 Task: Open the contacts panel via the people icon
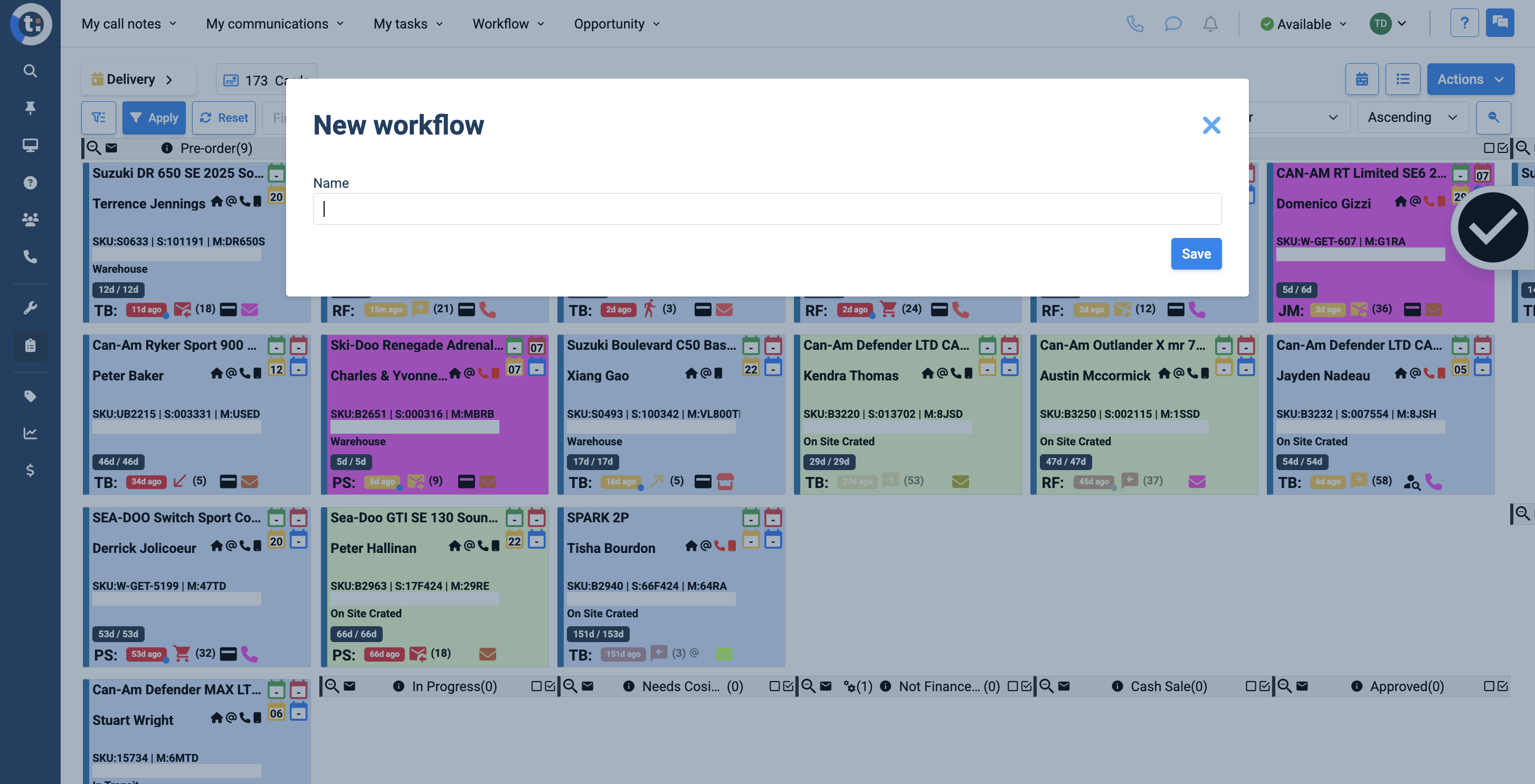tap(30, 219)
